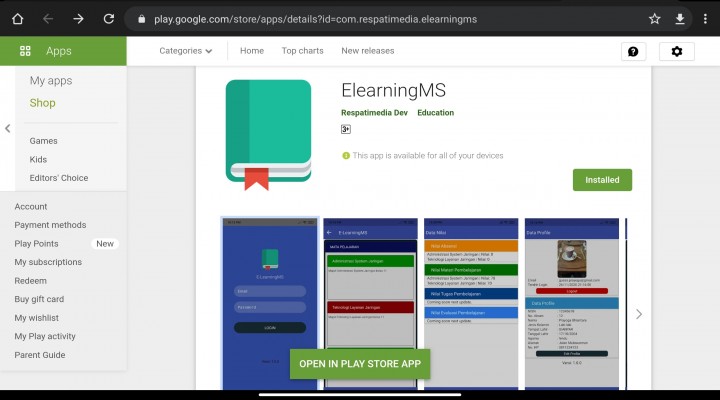Click the green Installed button
Screen dimensions: 720x400
coord(602,180)
